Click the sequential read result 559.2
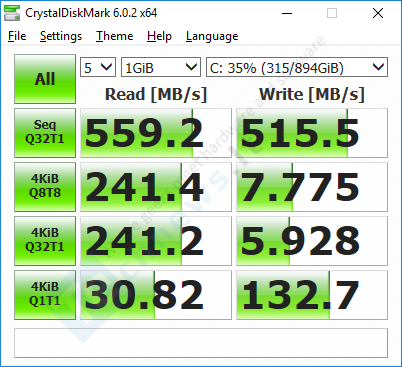Screen dimensions: 402x367 click(x=156, y=133)
